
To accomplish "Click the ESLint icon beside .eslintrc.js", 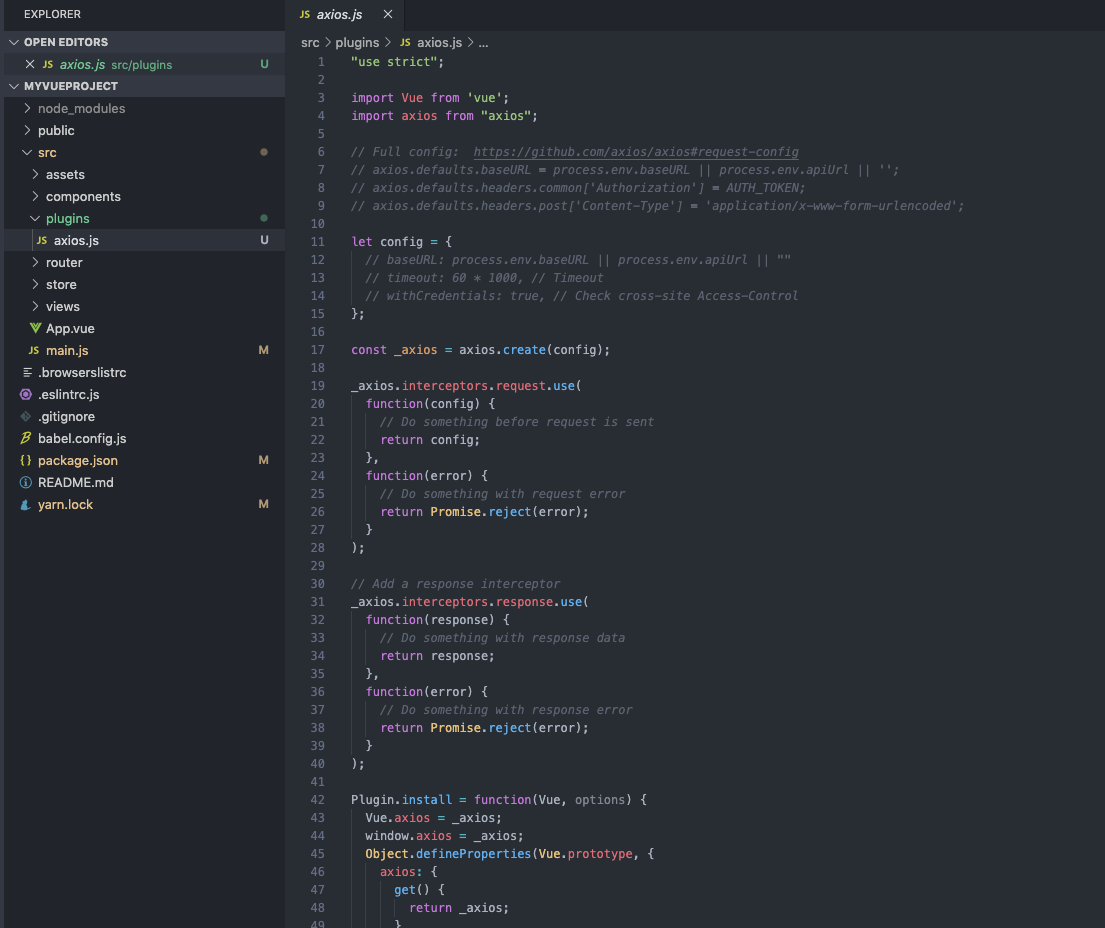I will click(x=26, y=395).
